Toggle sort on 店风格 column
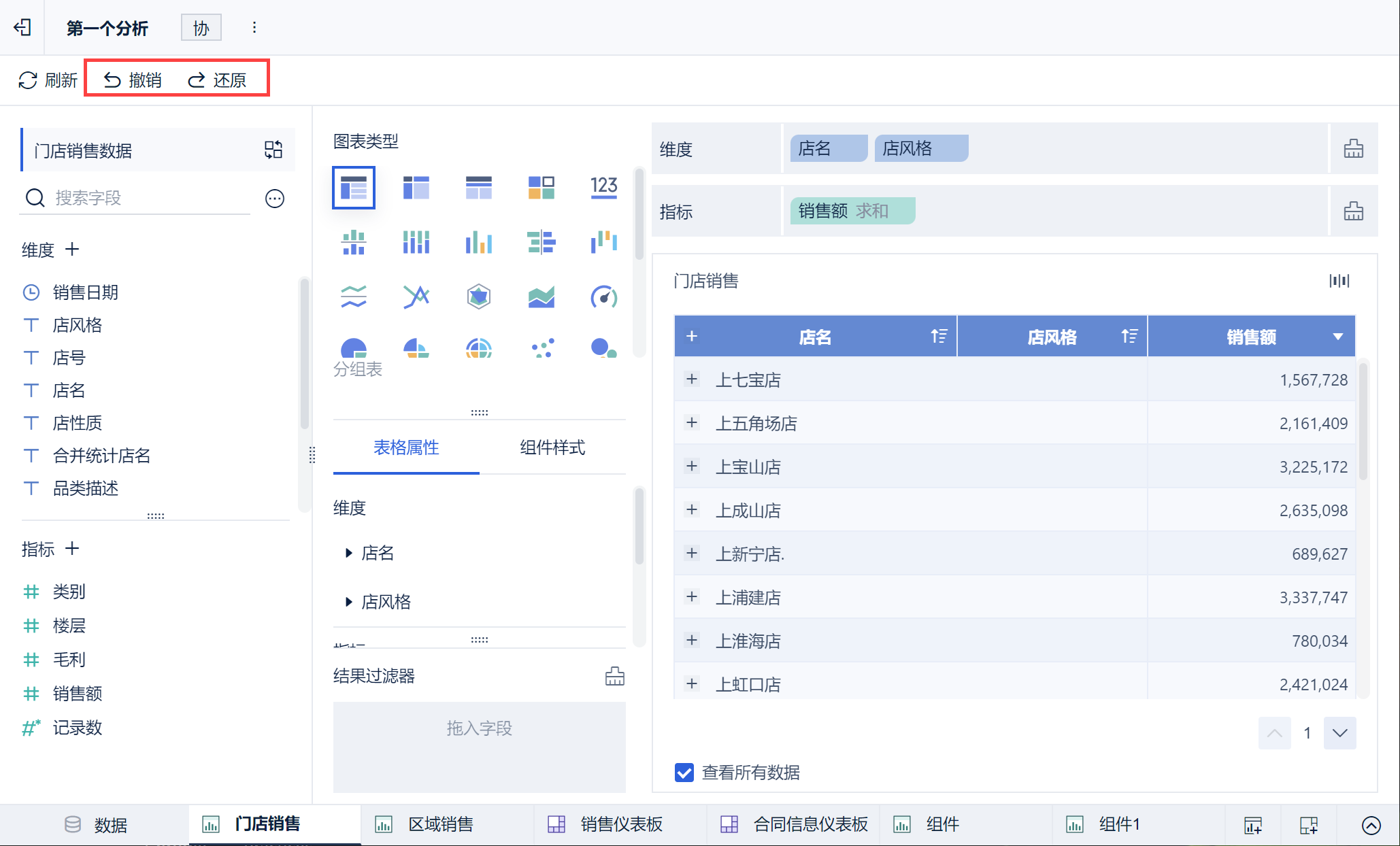The width and height of the screenshot is (1400, 846). click(1129, 336)
